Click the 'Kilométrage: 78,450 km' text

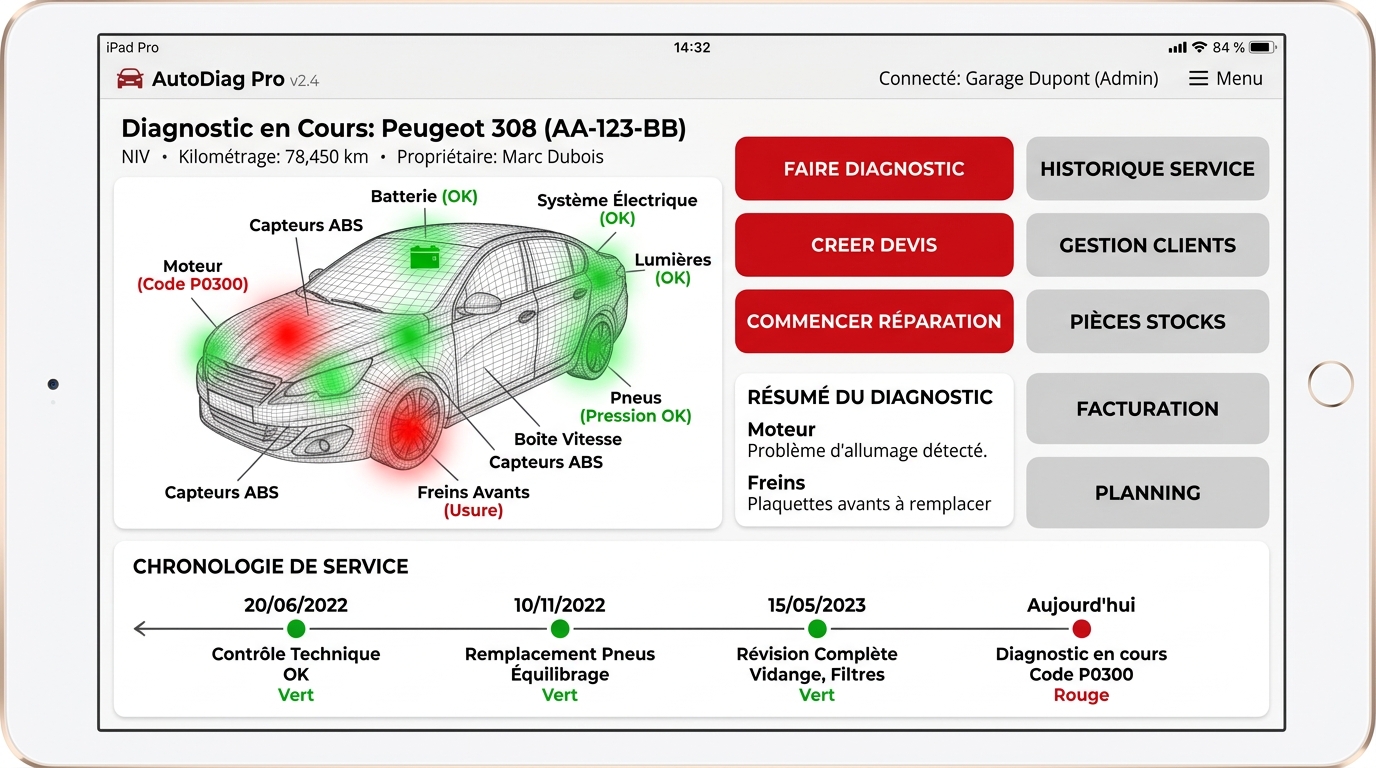tap(273, 157)
